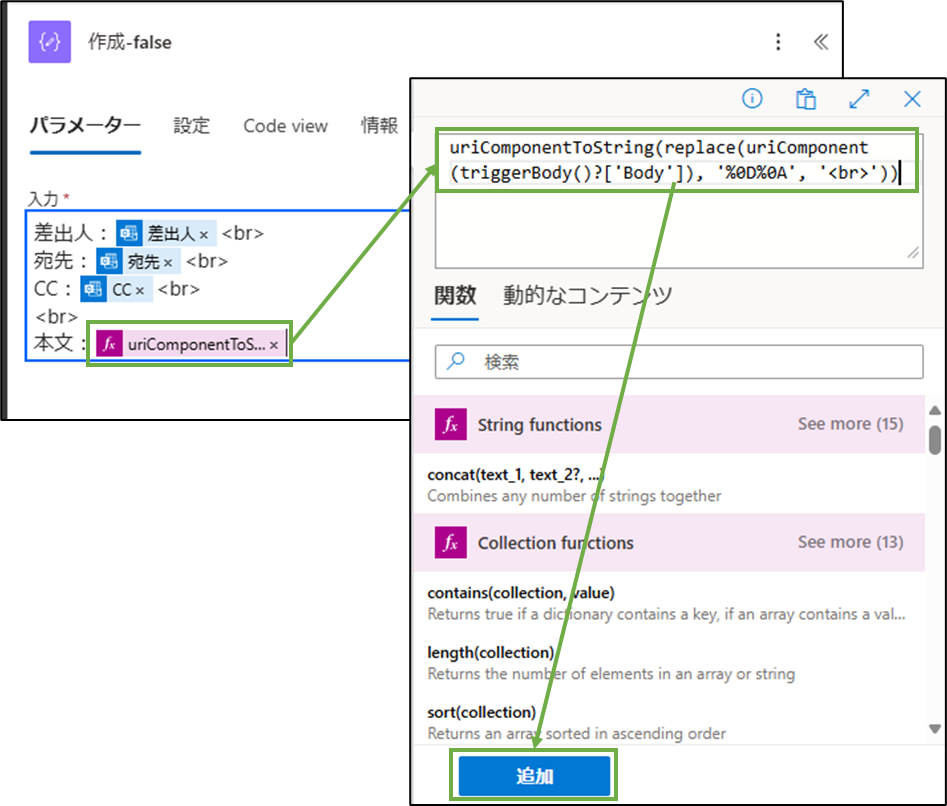
Task: Select the concat(text_1, text_2?, ...) function
Action: [669, 485]
